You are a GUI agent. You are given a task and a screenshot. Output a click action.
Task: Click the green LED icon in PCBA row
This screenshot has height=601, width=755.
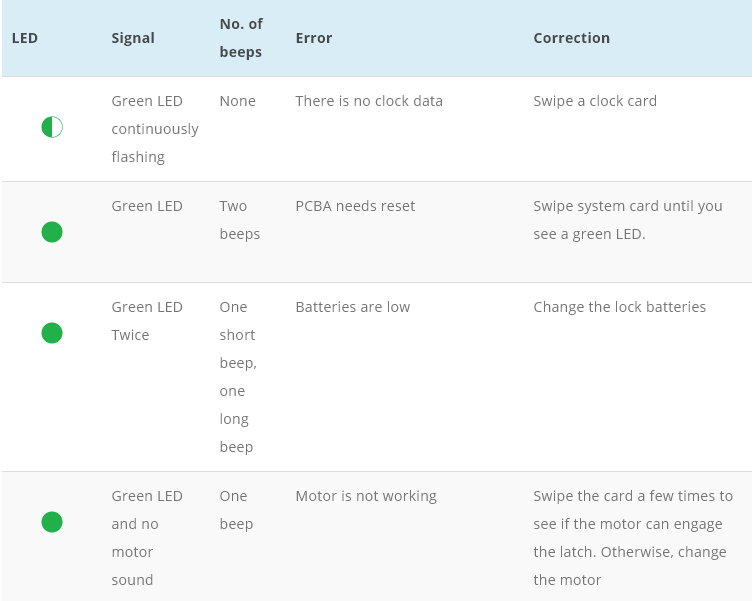click(52, 232)
